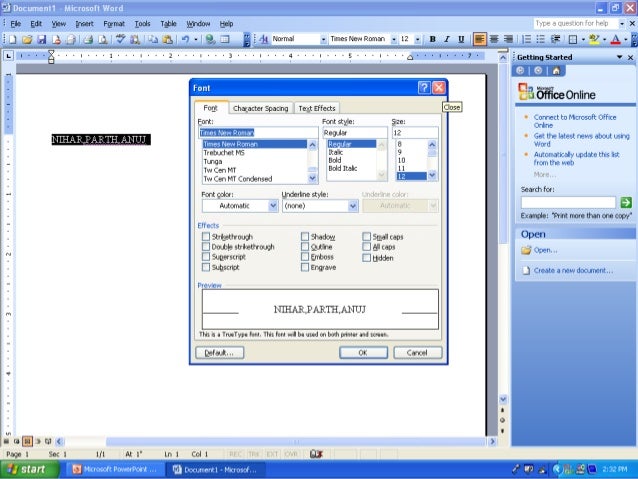The image size is (638, 479).
Task: Click the Copy toolbar icon
Action: coord(153,39)
